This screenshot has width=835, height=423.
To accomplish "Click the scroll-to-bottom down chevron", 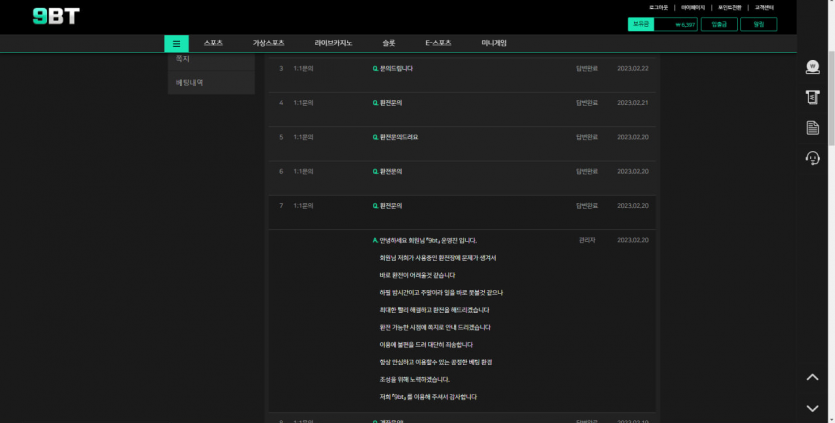I will [812, 407].
